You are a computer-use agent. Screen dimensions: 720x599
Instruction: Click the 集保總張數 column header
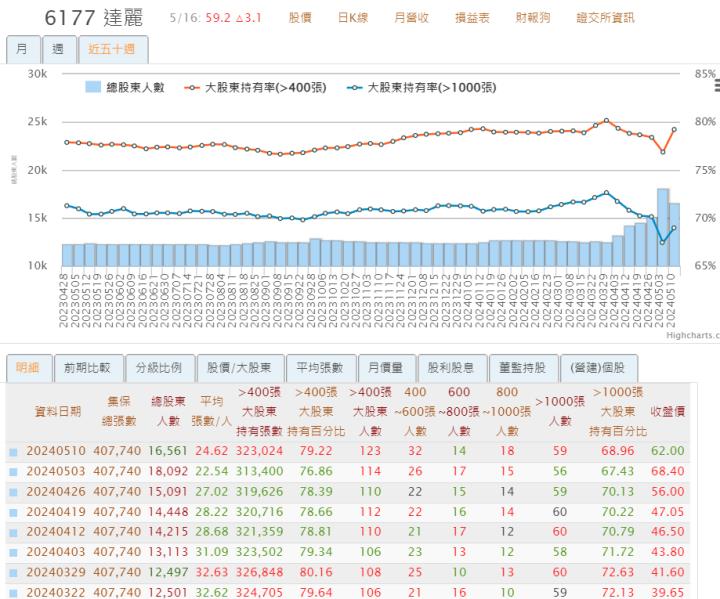pyautogui.click(x=119, y=411)
